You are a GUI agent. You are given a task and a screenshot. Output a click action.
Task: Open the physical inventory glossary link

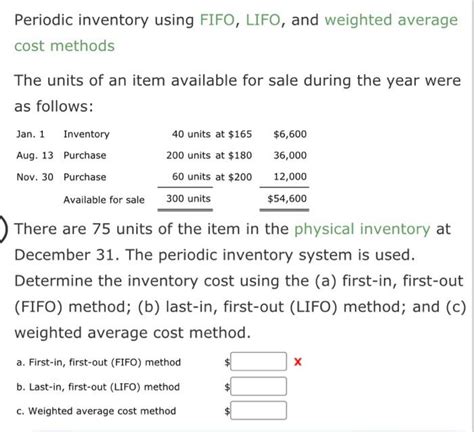pyautogui.click(x=362, y=229)
